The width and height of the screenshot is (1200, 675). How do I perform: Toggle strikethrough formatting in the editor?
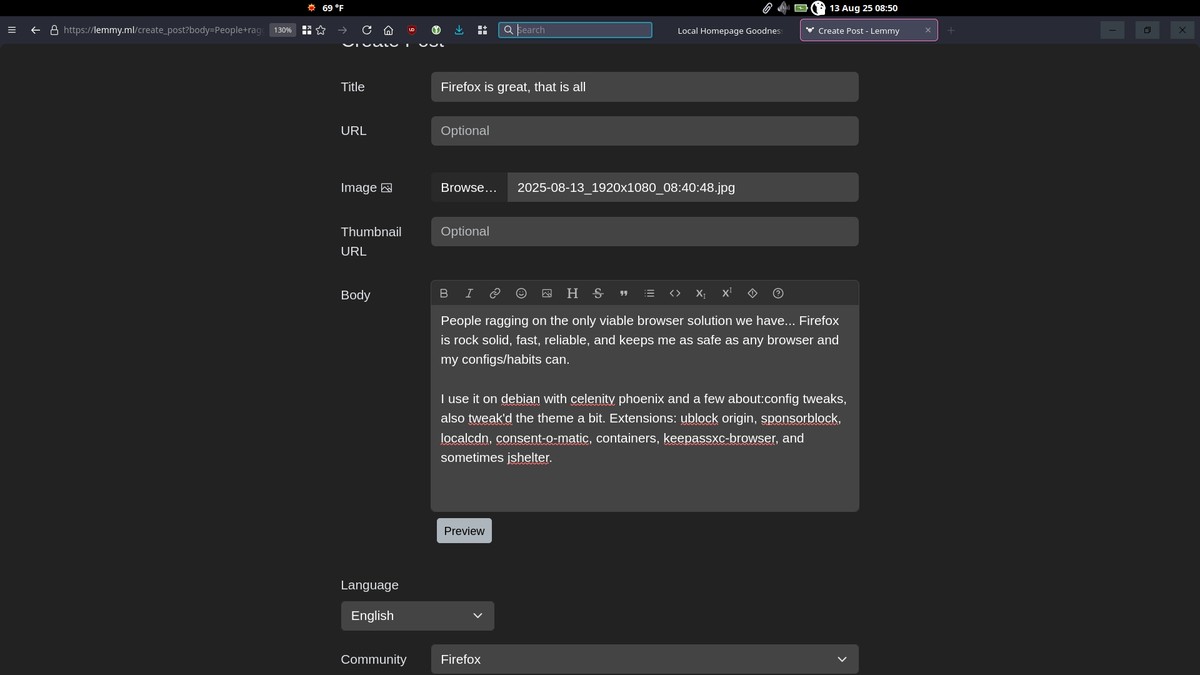point(597,293)
